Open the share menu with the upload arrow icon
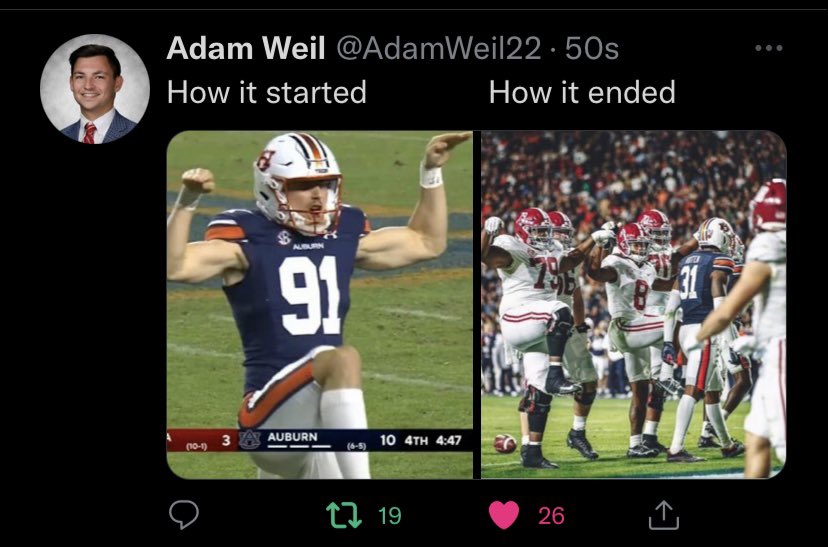The image size is (828, 547). [x=663, y=515]
